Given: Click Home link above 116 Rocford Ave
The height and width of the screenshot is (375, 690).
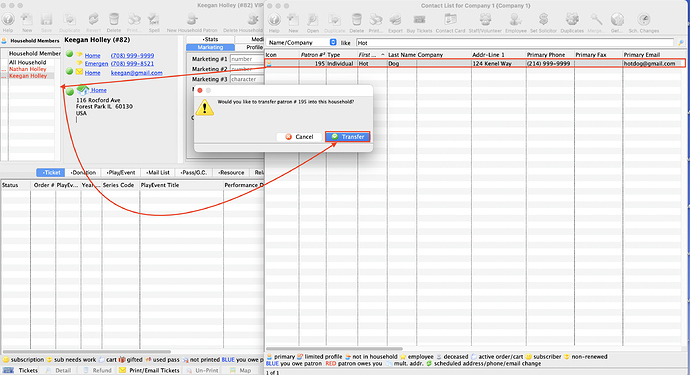Looking at the screenshot, I should tap(99, 90).
